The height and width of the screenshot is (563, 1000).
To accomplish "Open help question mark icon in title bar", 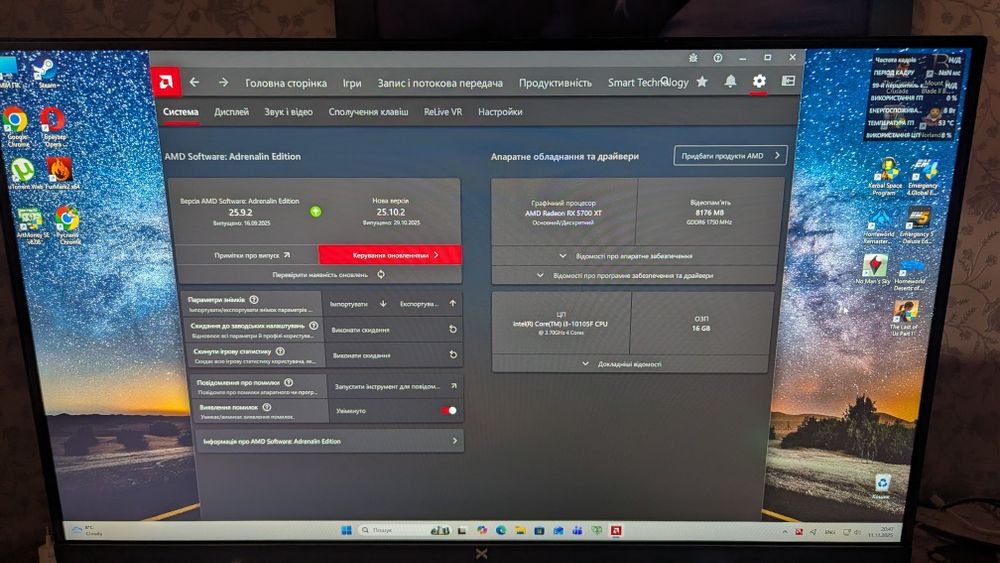I will (x=718, y=58).
